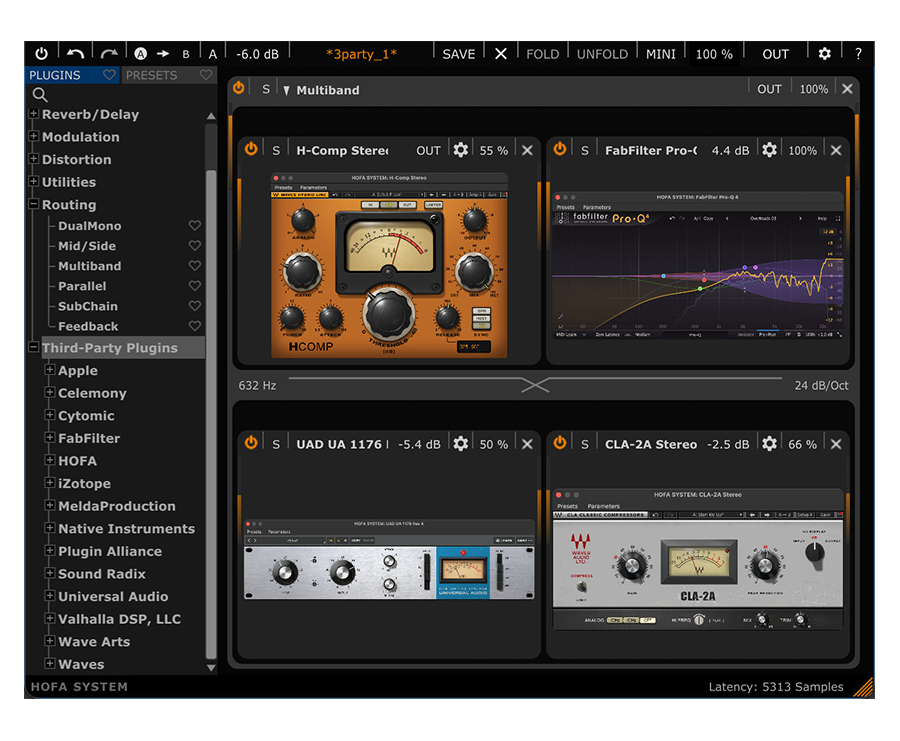Click the global OUT button in top bar
900x741 pixels.
point(775,55)
